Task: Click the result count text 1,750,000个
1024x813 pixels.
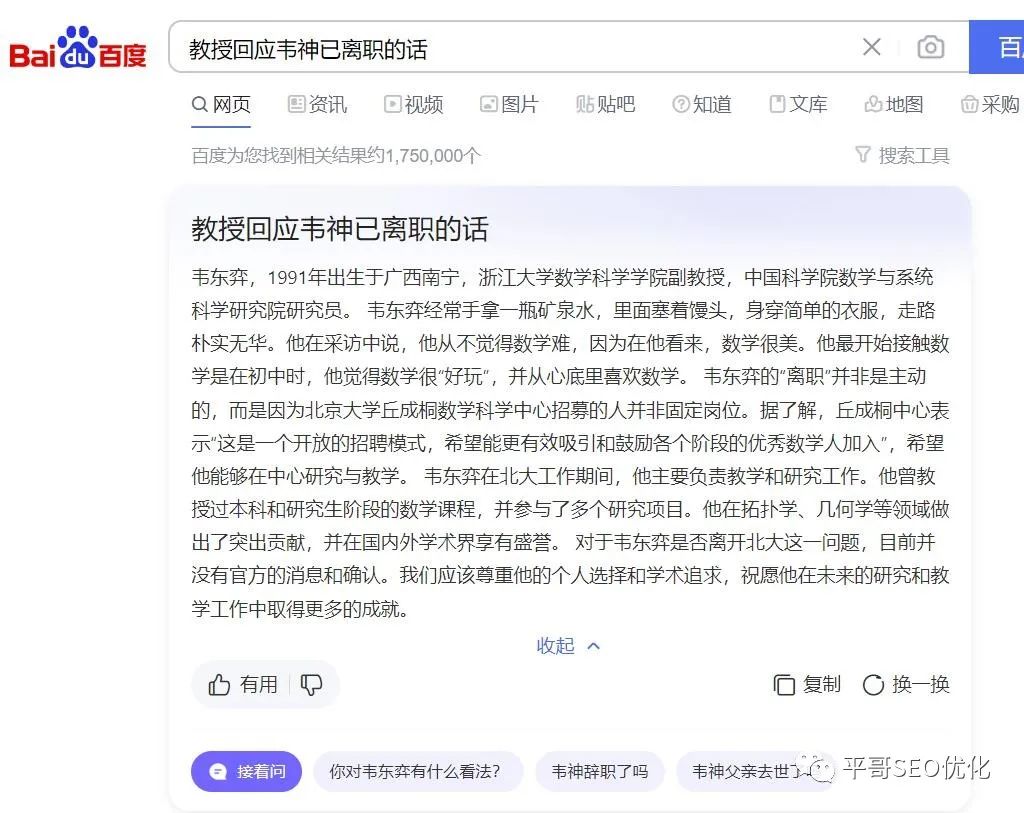Action: click(x=433, y=155)
